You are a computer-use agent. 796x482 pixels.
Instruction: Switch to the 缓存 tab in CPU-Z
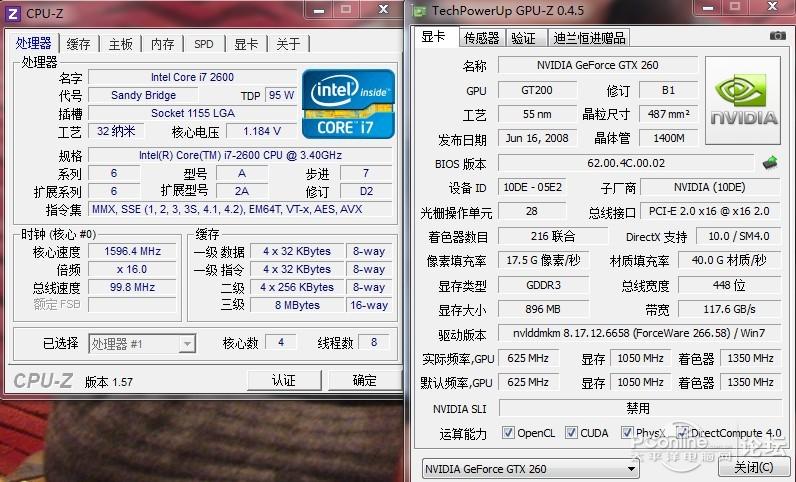pos(78,44)
